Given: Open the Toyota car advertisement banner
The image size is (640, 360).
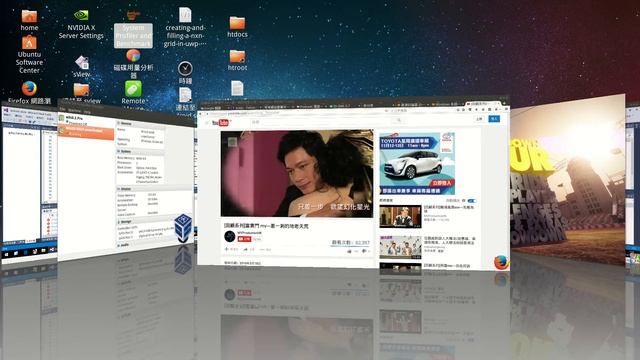Looking at the screenshot, I should 417,163.
